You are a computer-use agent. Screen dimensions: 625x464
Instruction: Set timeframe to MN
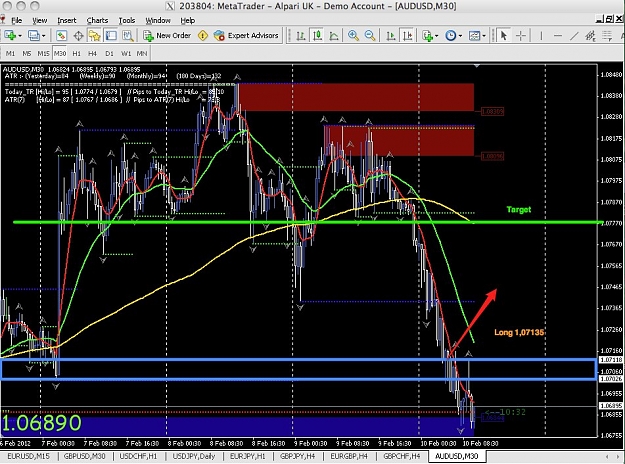coord(142,53)
